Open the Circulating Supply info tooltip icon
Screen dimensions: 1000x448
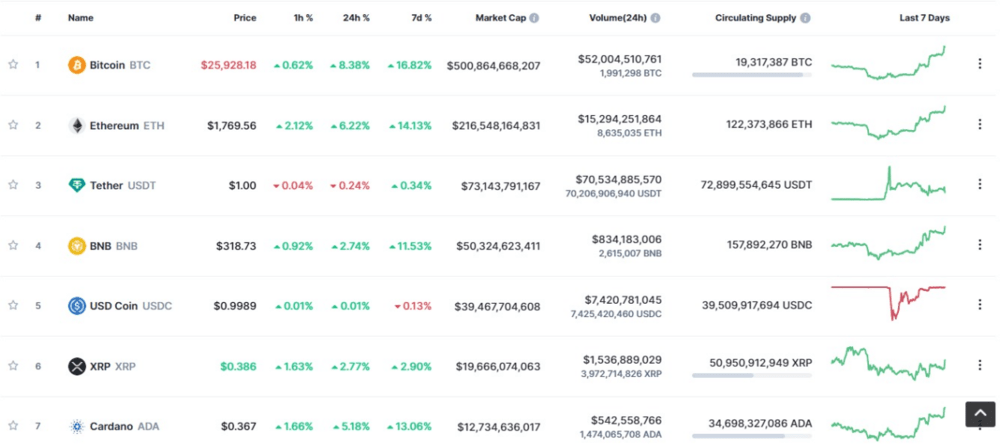tap(805, 18)
